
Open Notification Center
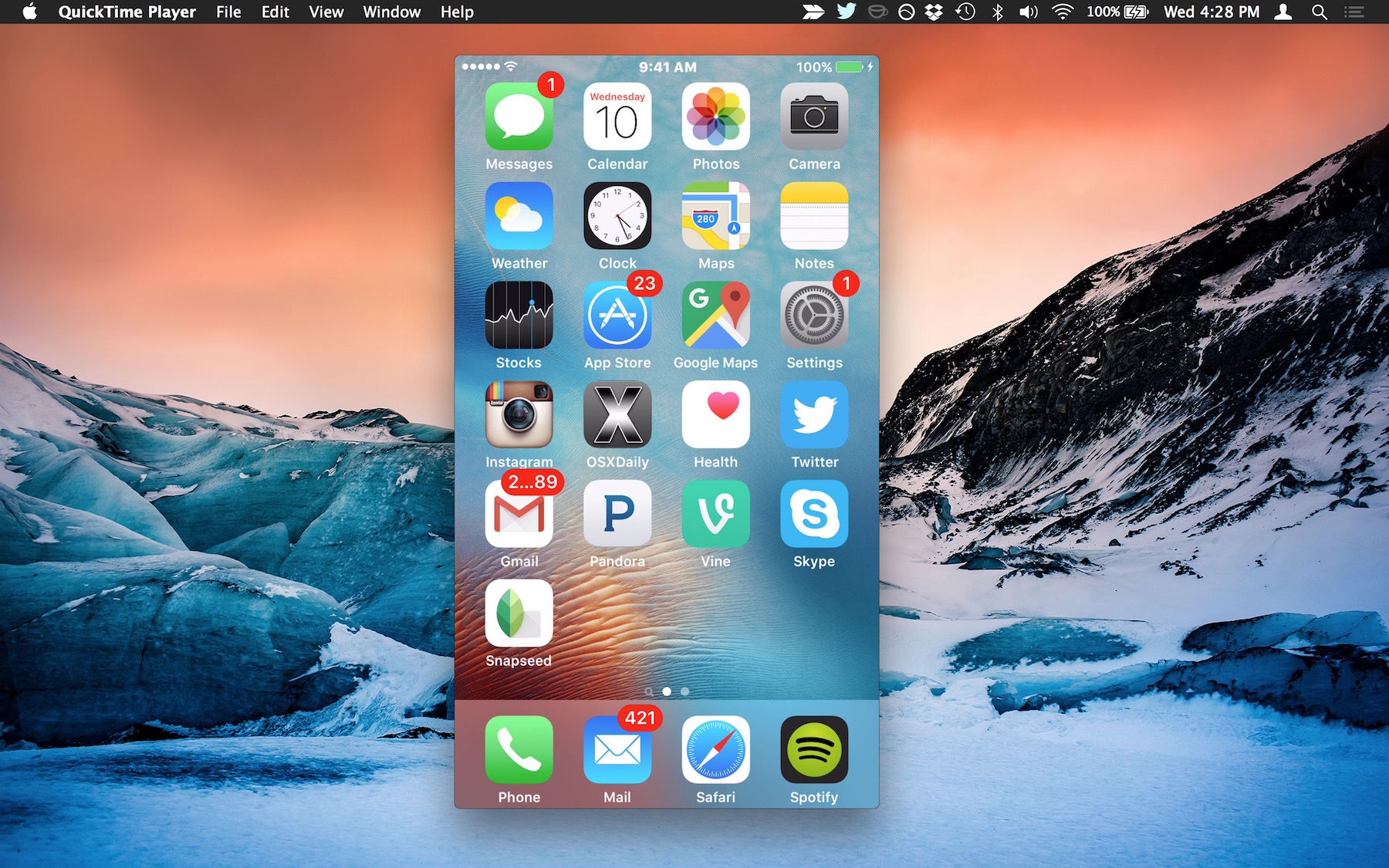tap(1354, 12)
